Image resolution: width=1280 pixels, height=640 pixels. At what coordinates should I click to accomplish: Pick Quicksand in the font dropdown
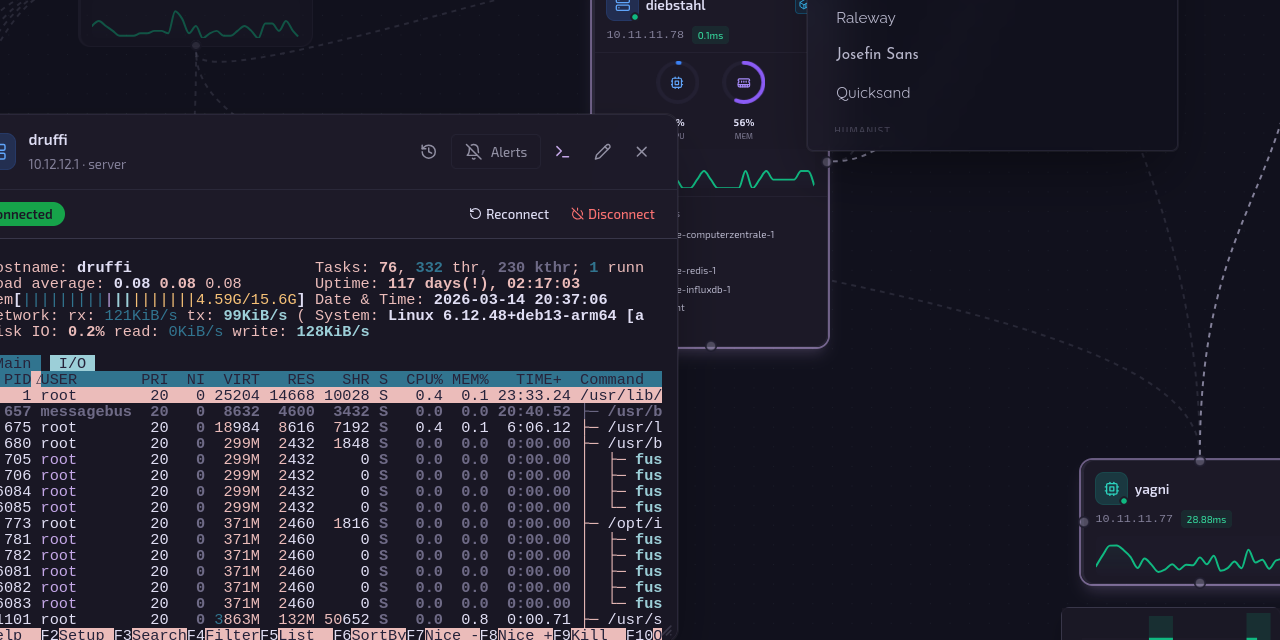click(873, 93)
